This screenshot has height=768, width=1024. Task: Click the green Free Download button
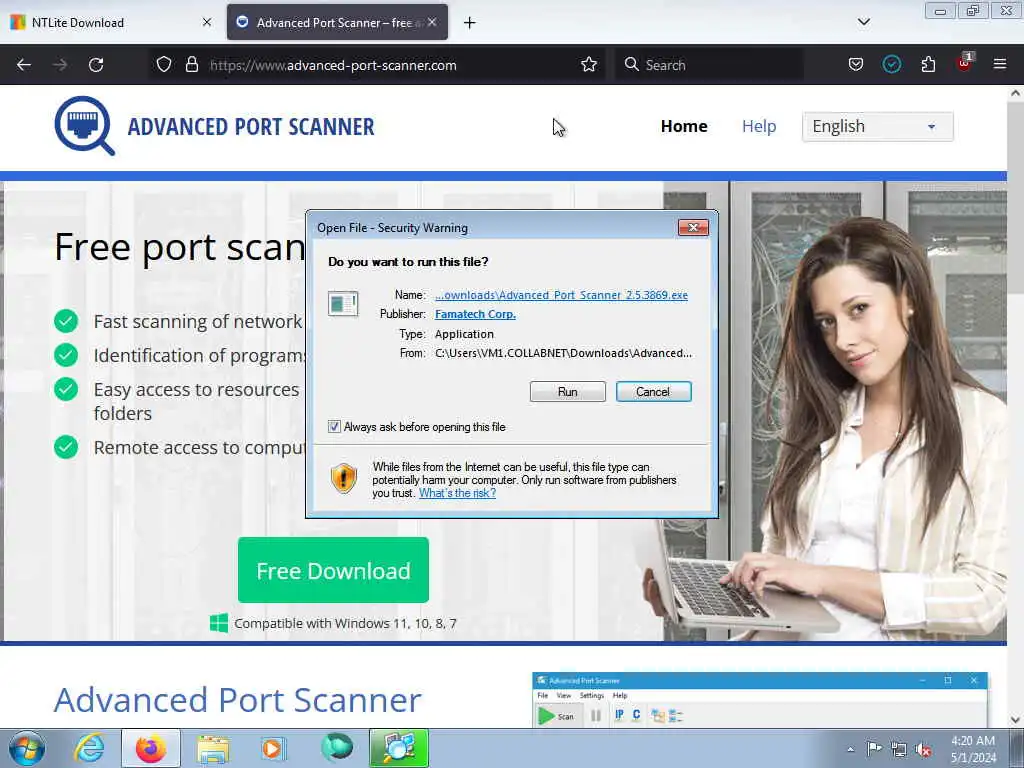pyautogui.click(x=333, y=570)
